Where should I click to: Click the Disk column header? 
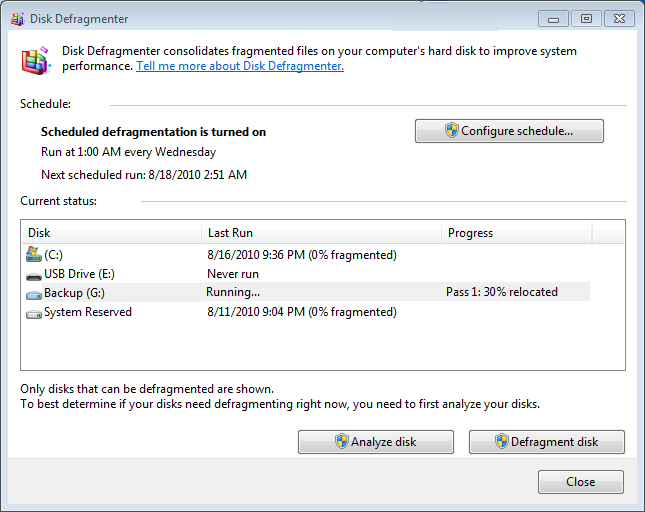pyautogui.click(x=110, y=233)
